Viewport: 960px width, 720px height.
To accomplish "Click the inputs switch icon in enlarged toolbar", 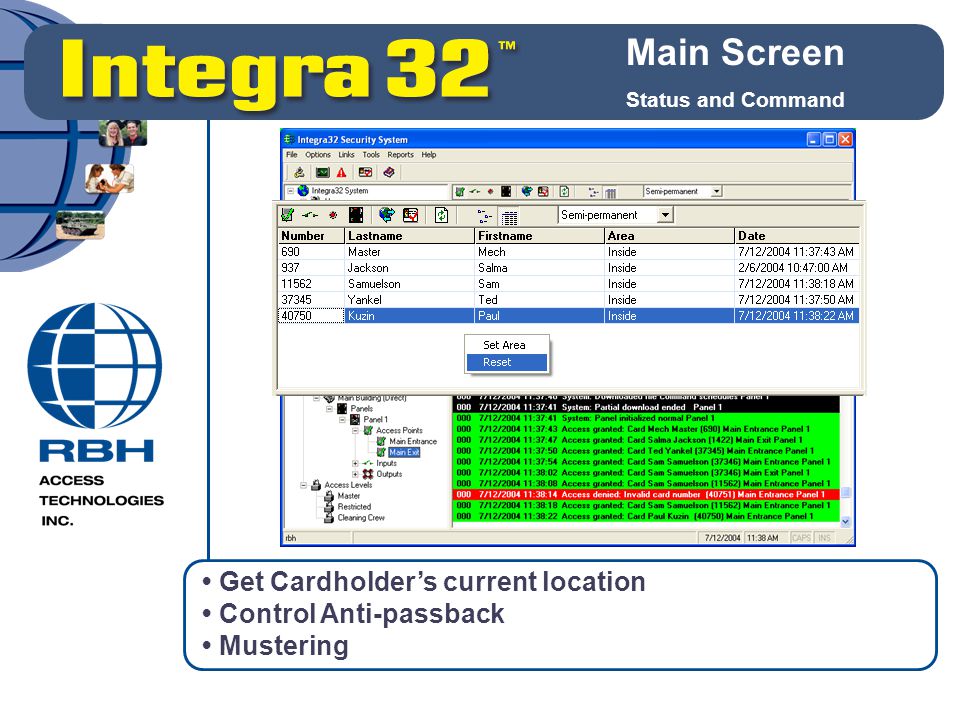I will pyautogui.click(x=310, y=215).
